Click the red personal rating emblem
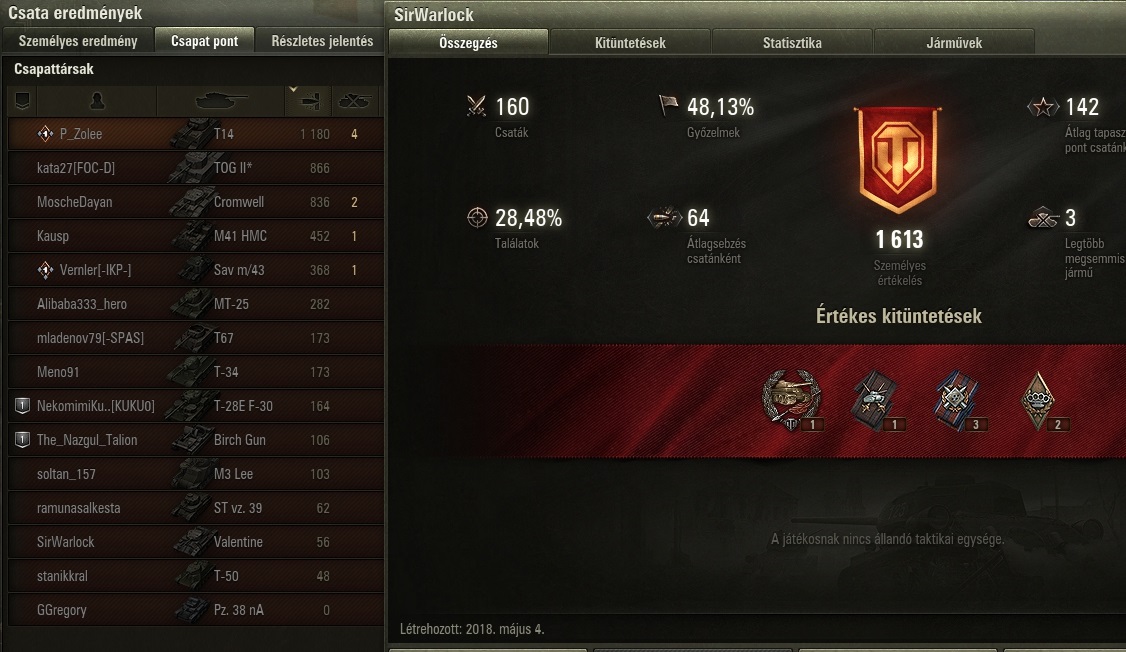Viewport: 1126px width, 652px height. pyautogui.click(x=898, y=159)
